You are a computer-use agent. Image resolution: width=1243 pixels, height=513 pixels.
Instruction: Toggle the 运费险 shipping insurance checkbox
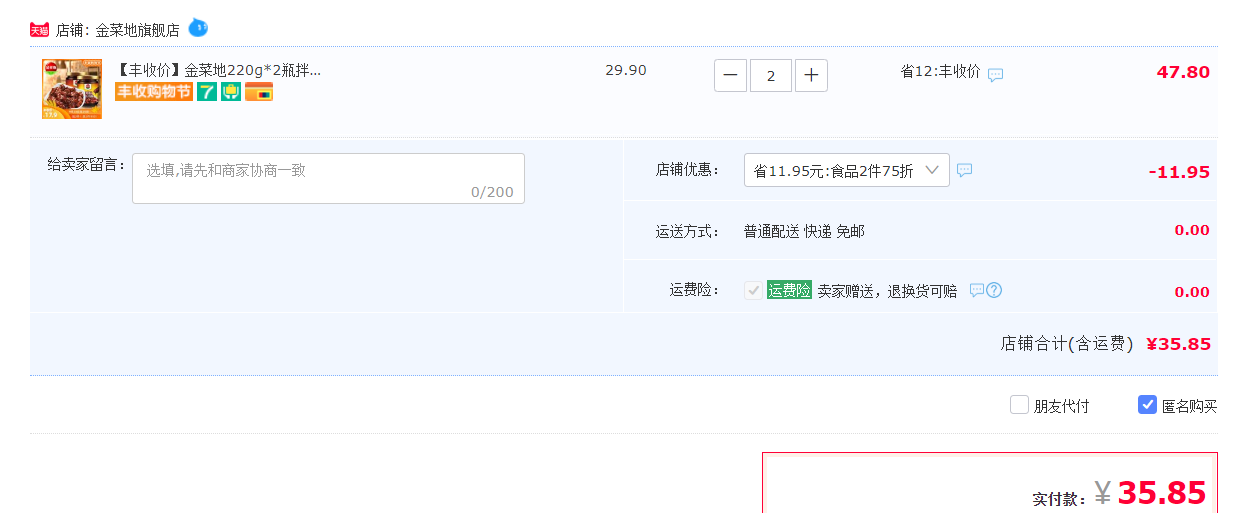point(753,290)
